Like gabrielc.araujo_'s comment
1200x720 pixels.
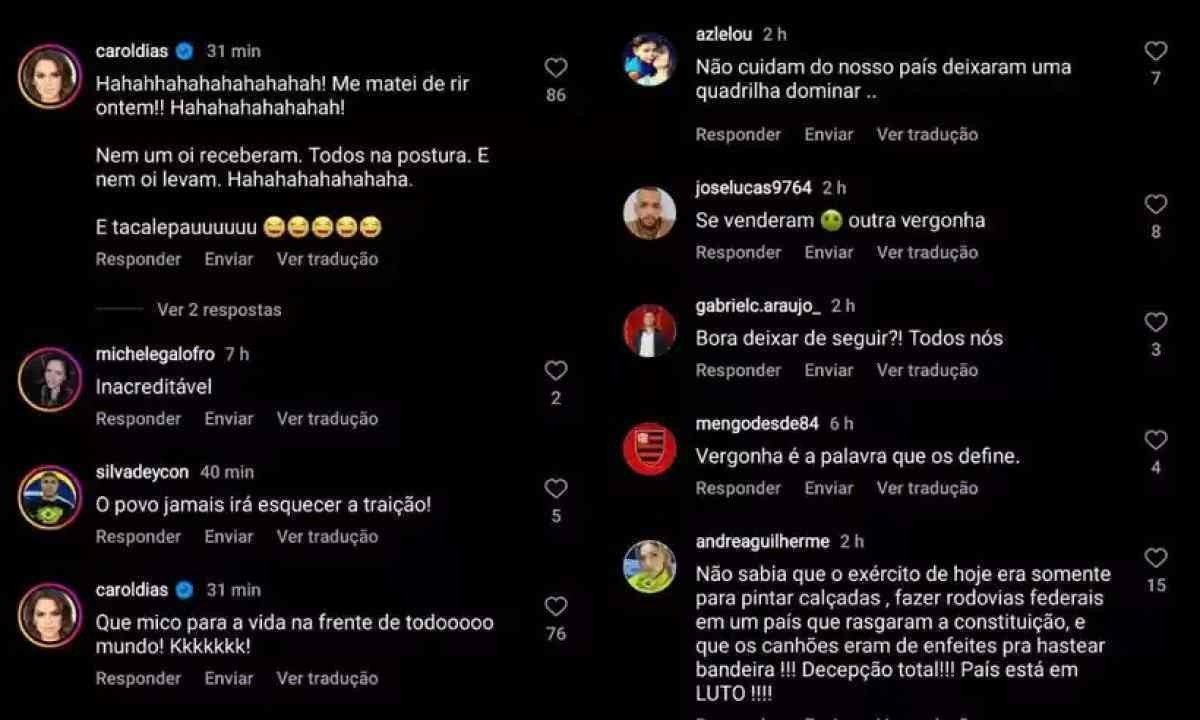1156,323
